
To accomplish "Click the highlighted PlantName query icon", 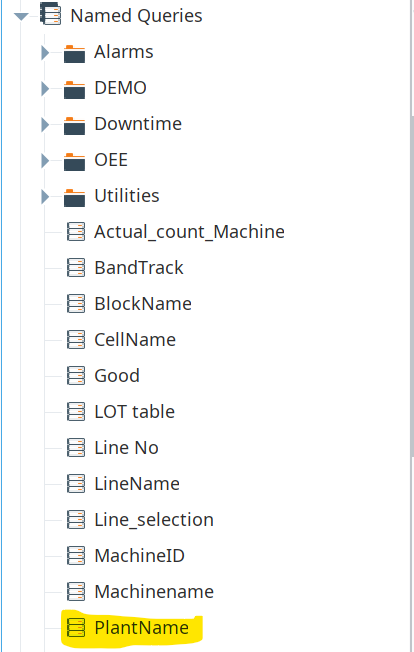I will [76, 627].
